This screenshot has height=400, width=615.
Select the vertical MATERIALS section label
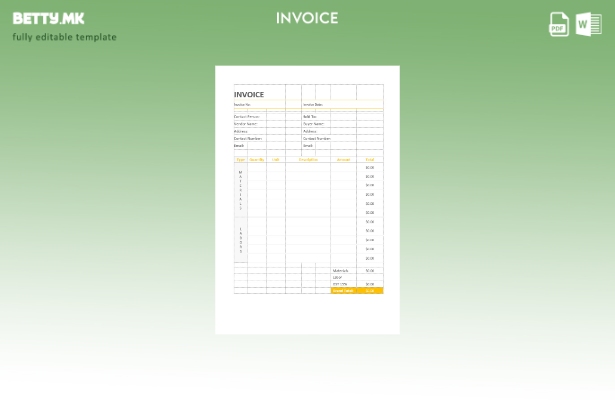240,190
